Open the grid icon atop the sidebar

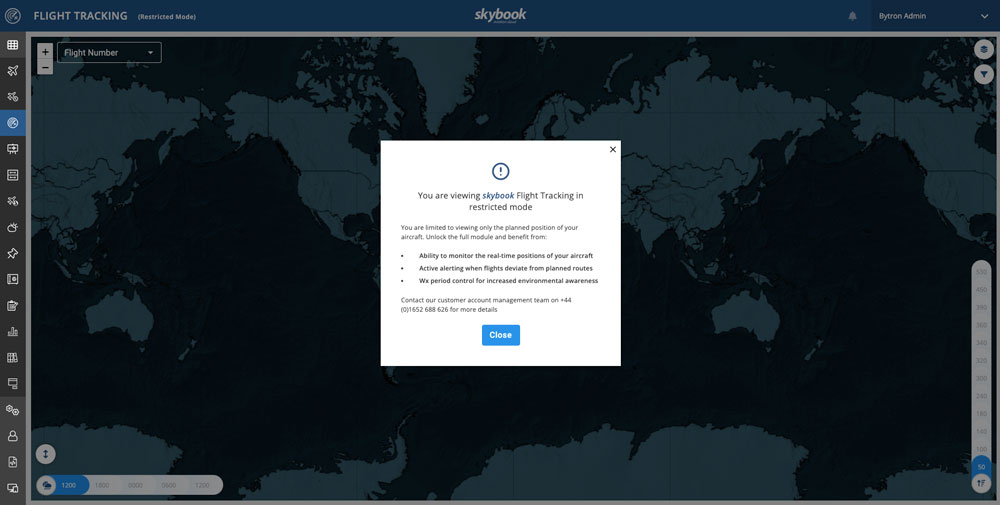click(x=13, y=45)
